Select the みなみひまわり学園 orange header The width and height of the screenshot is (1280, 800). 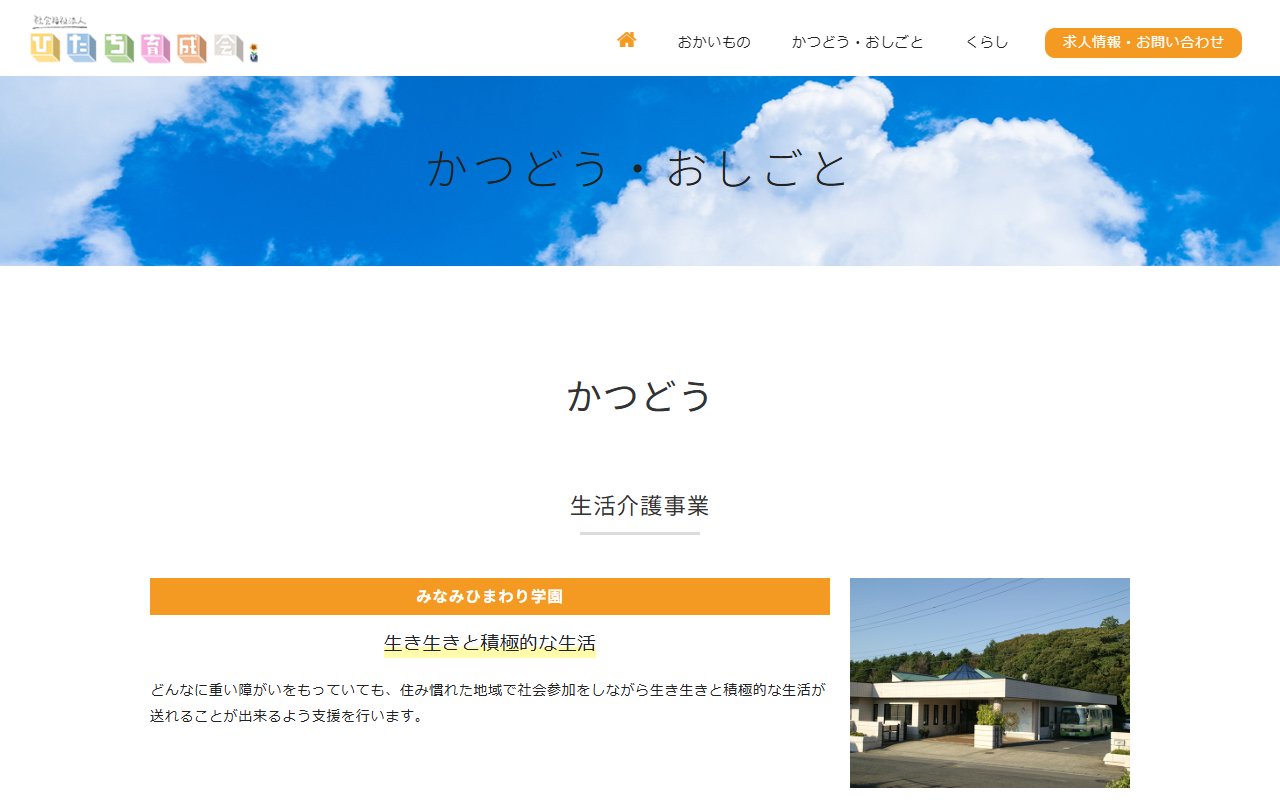point(490,596)
